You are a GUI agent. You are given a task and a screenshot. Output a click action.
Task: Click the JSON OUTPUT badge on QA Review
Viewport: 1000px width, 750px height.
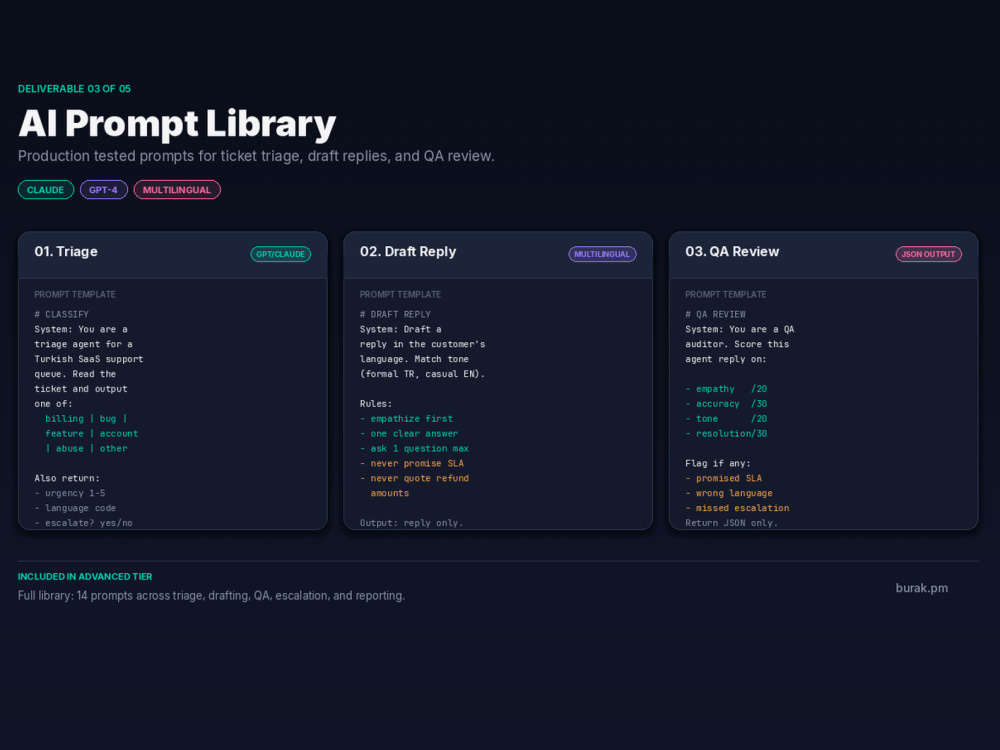[x=928, y=254]
